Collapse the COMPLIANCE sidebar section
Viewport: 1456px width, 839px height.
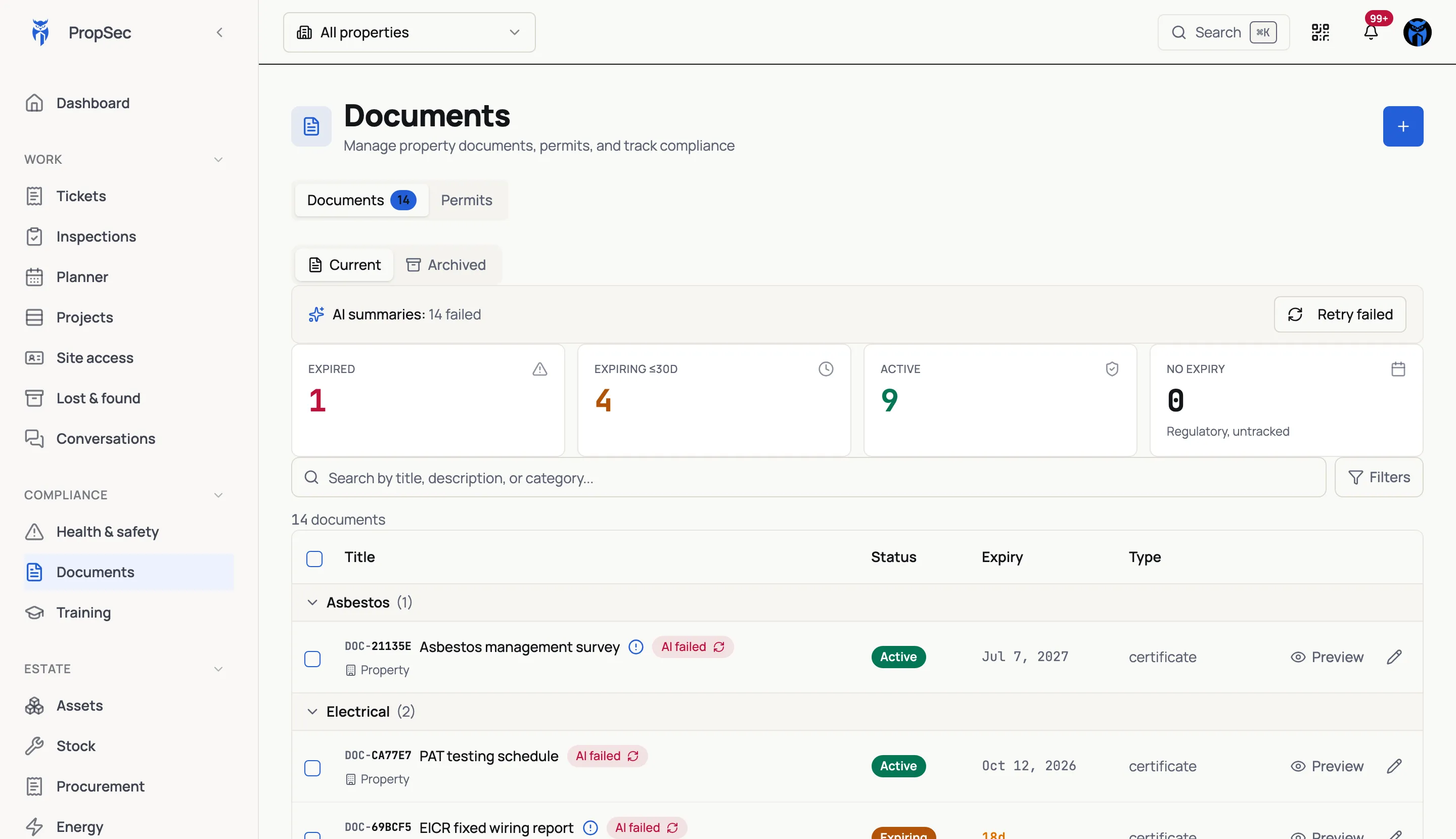pos(218,495)
